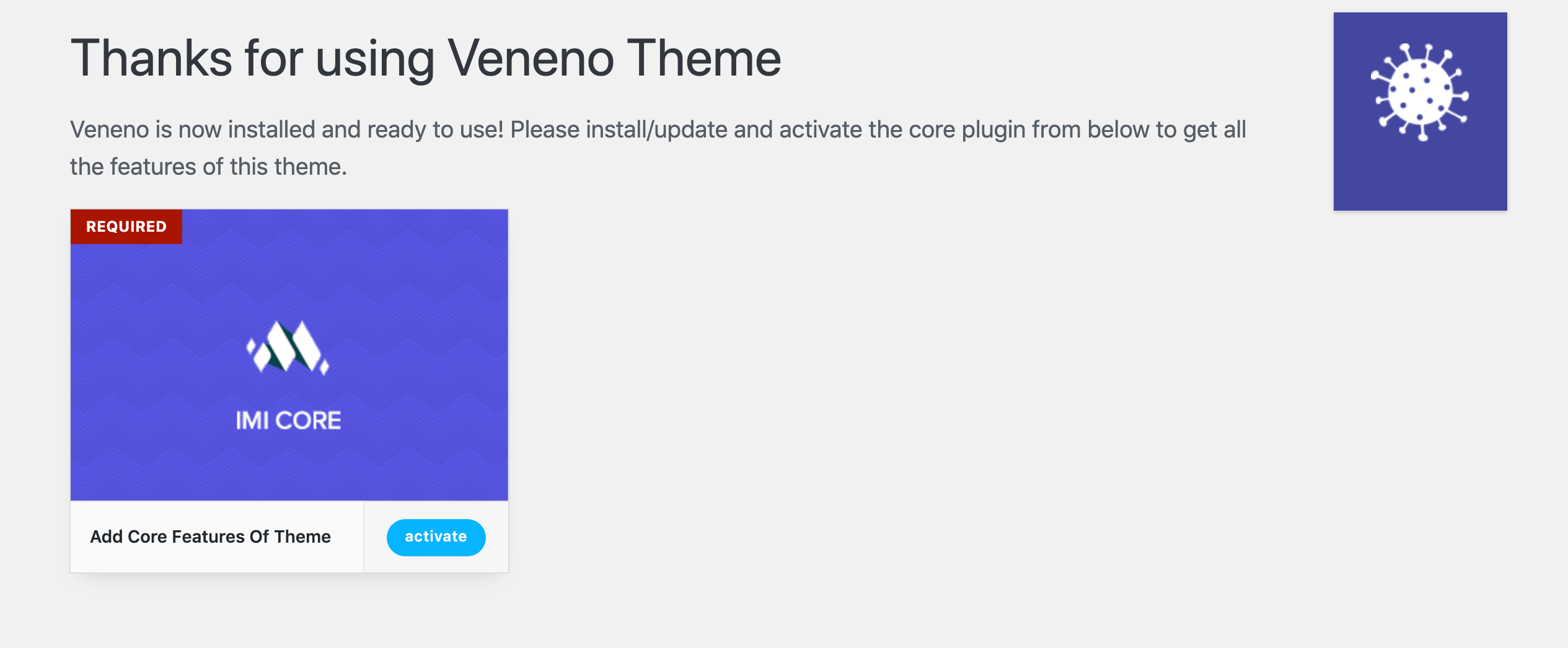Viewport: 1568px width, 648px height.
Task: Select the red REQUIRED badge
Action: (x=126, y=227)
